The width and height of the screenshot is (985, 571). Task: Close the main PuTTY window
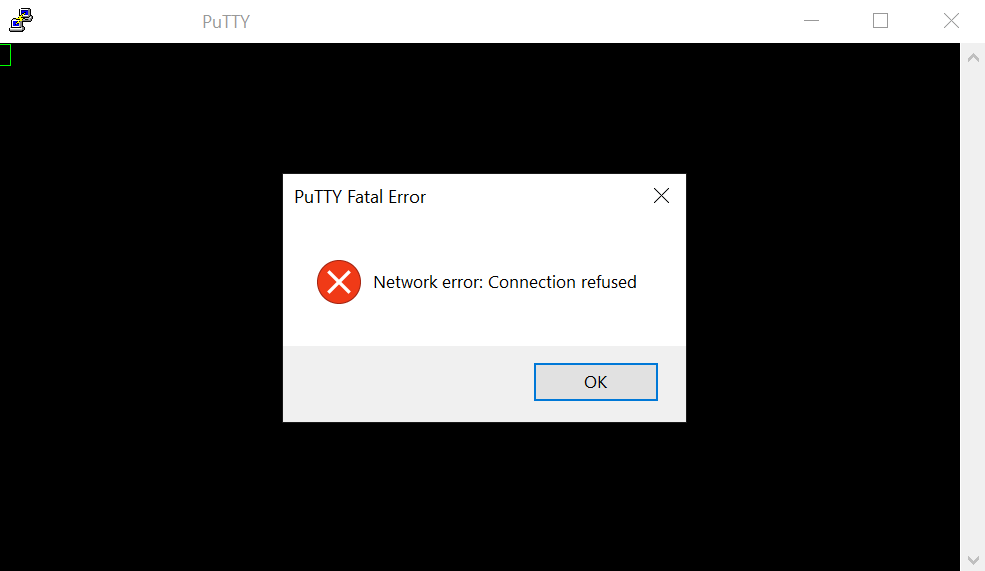pos(951,21)
